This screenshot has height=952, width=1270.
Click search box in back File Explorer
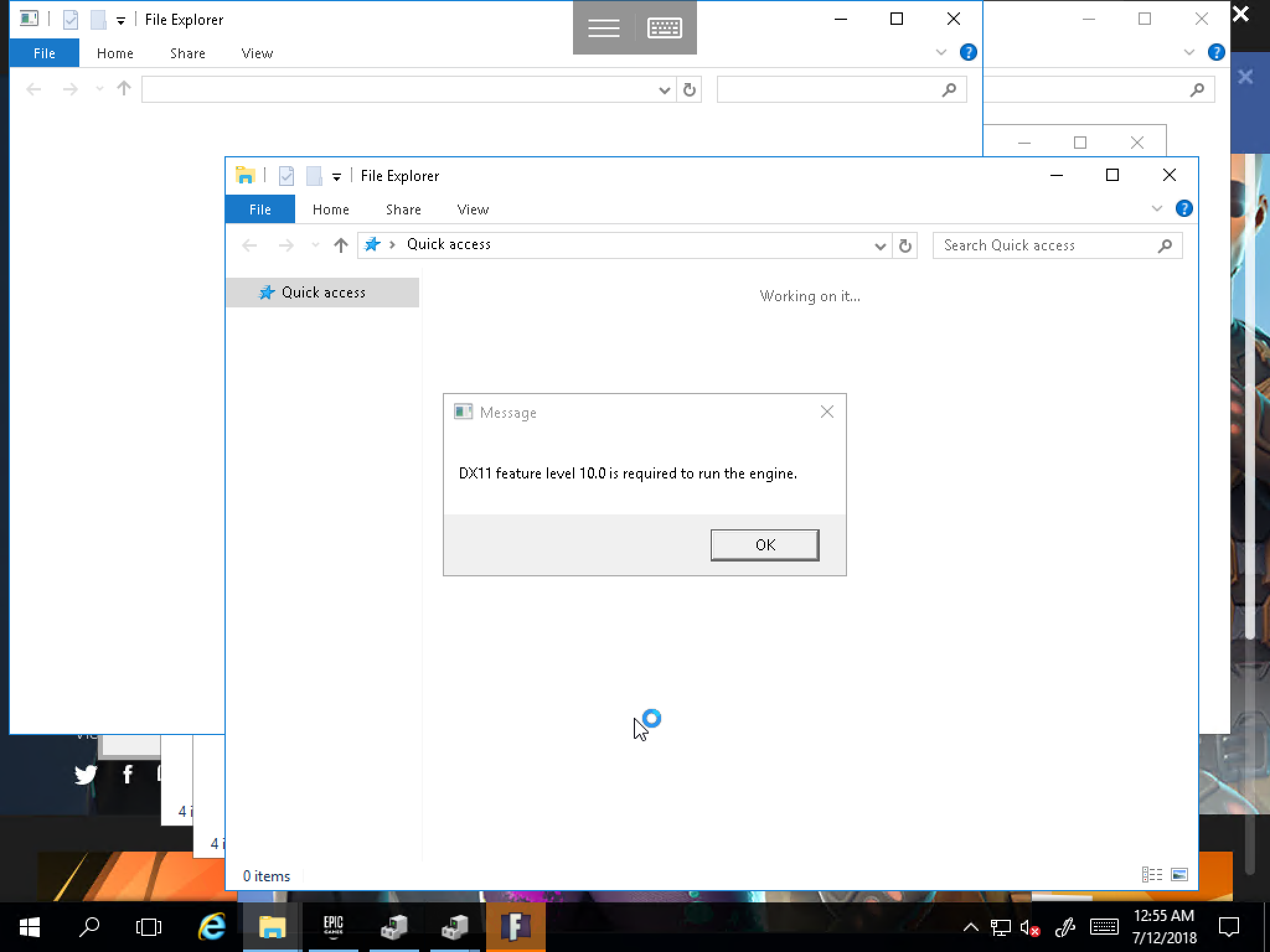click(x=841, y=90)
